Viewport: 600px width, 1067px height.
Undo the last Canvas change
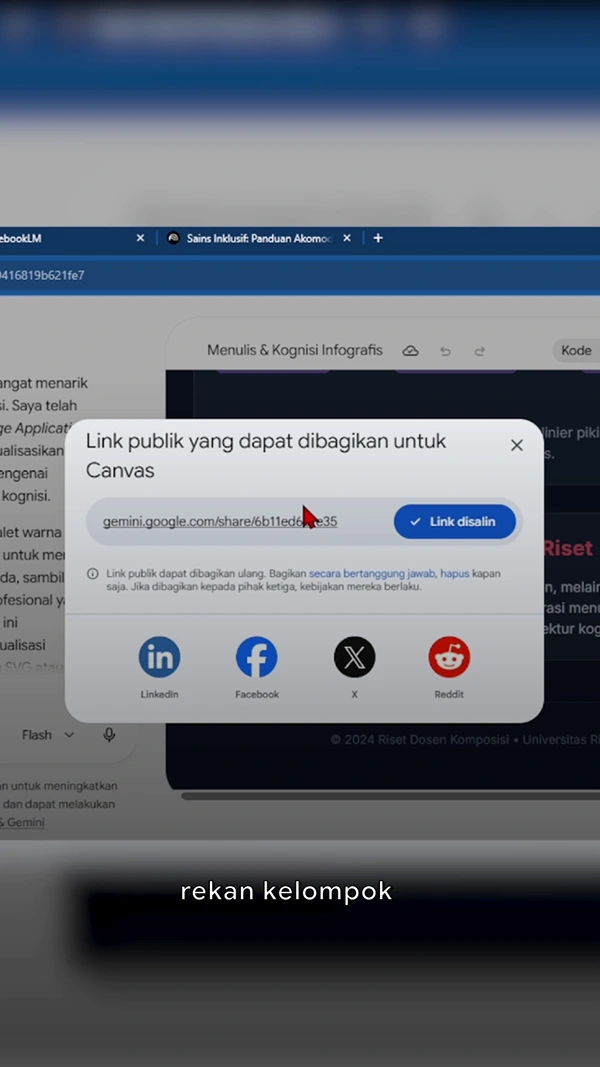(x=446, y=351)
